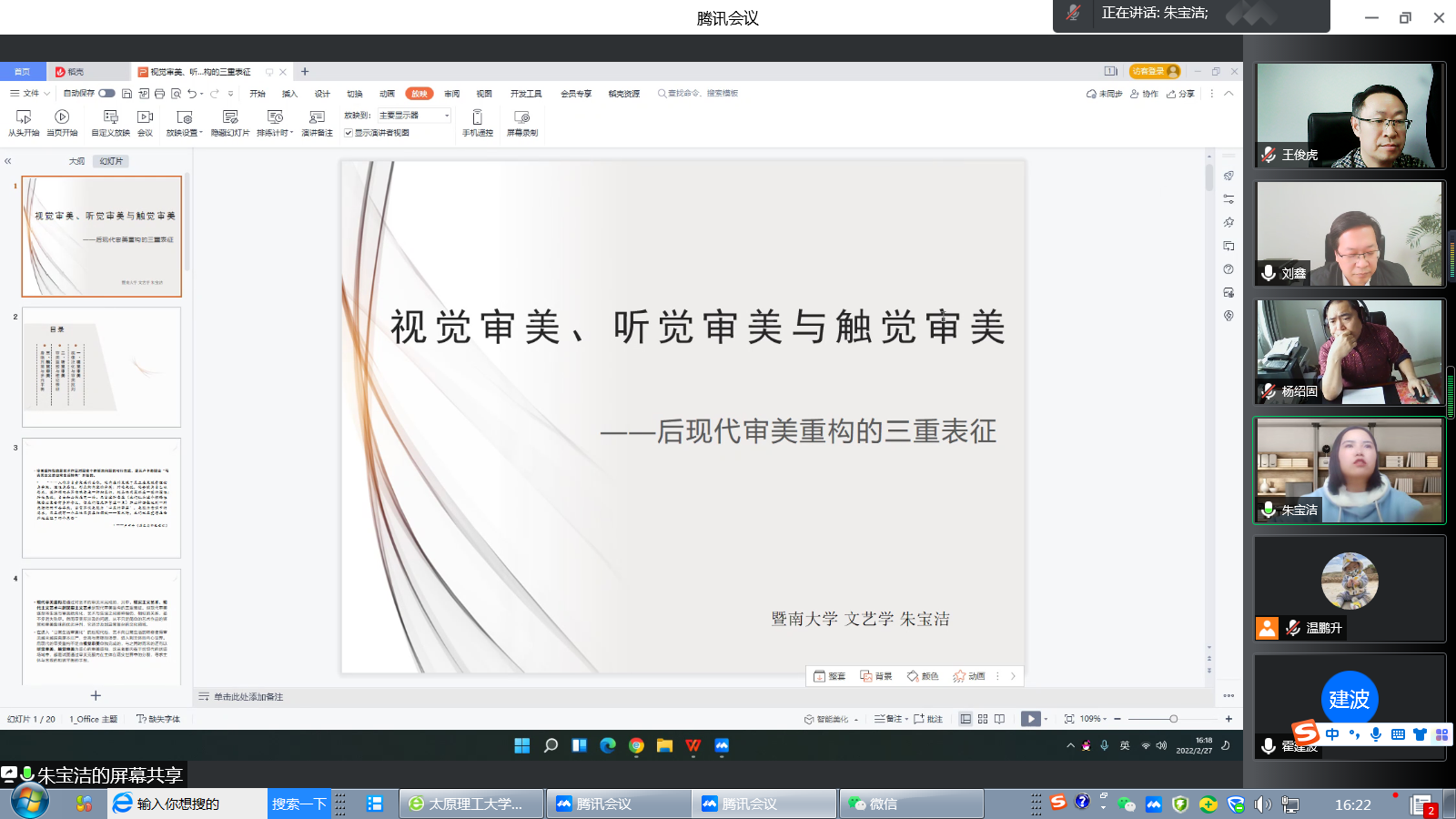Expand the 放映设置 dropdown arrow

[x=201, y=133]
